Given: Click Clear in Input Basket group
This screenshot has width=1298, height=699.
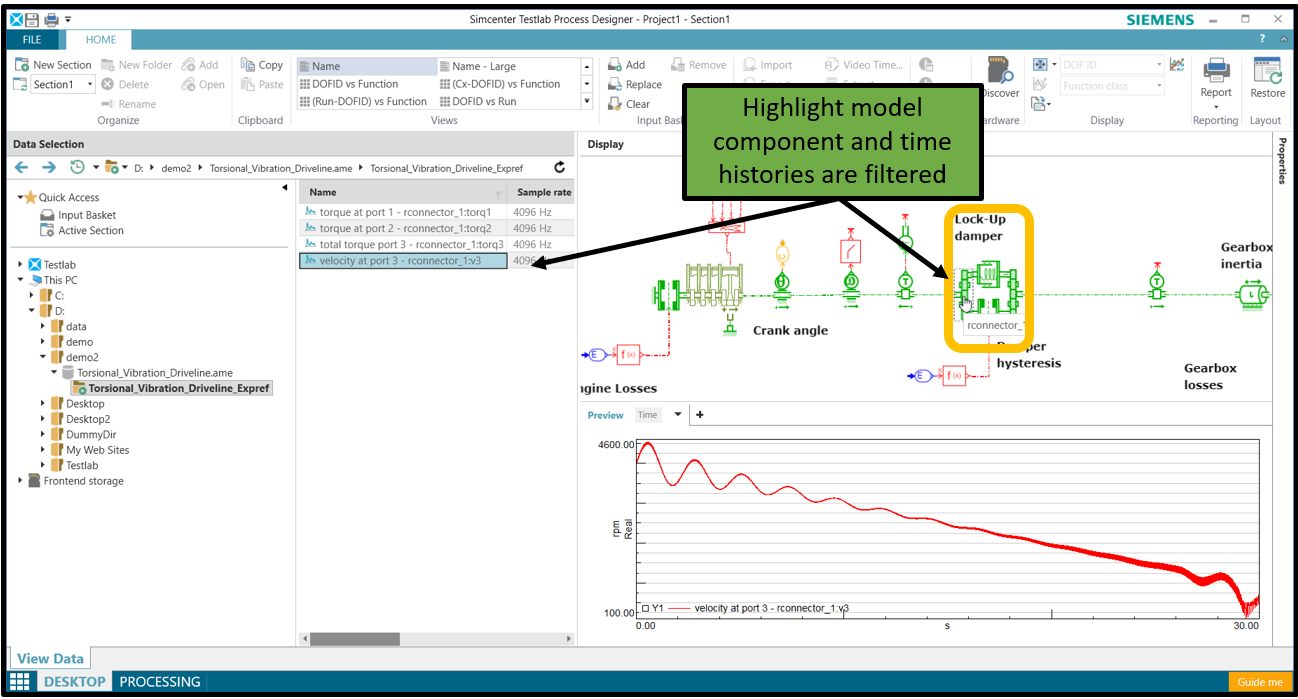Looking at the screenshot, I should 629,104.
